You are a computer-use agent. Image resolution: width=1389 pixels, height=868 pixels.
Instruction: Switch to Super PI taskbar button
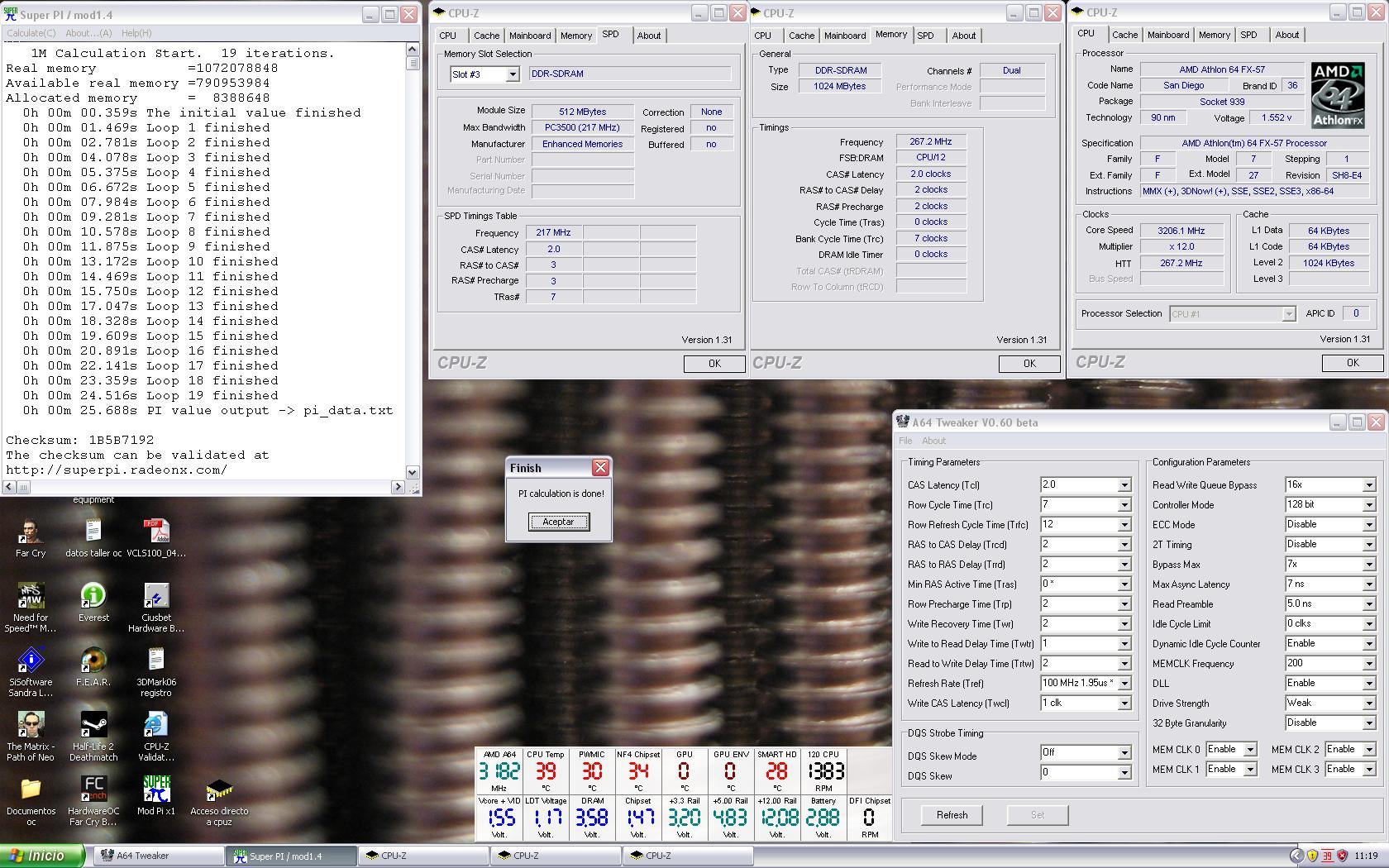292,856
